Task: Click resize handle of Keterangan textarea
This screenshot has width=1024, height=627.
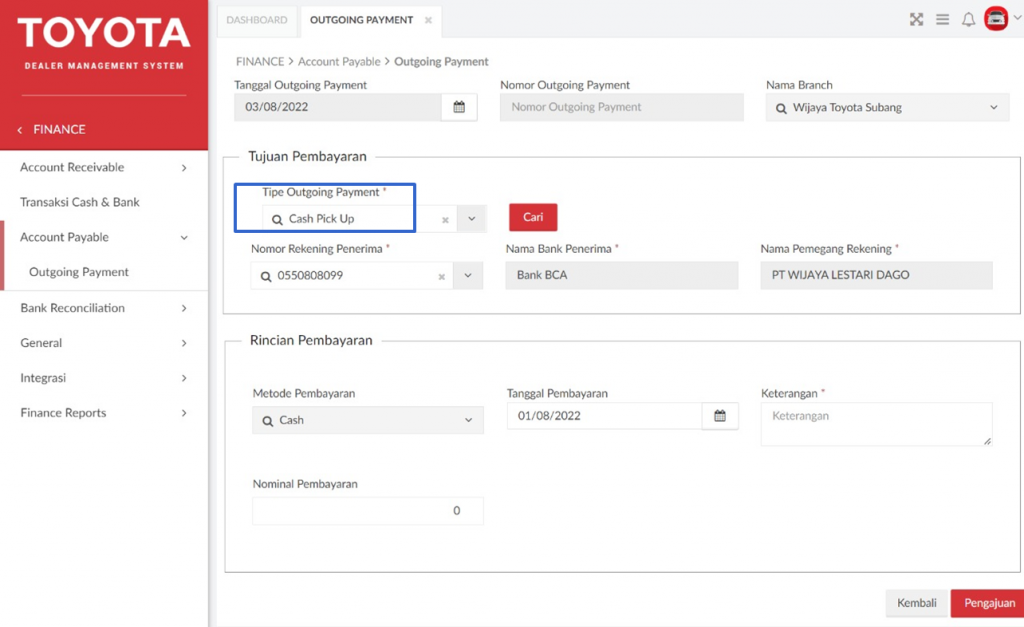Action: tap(987, 442)
